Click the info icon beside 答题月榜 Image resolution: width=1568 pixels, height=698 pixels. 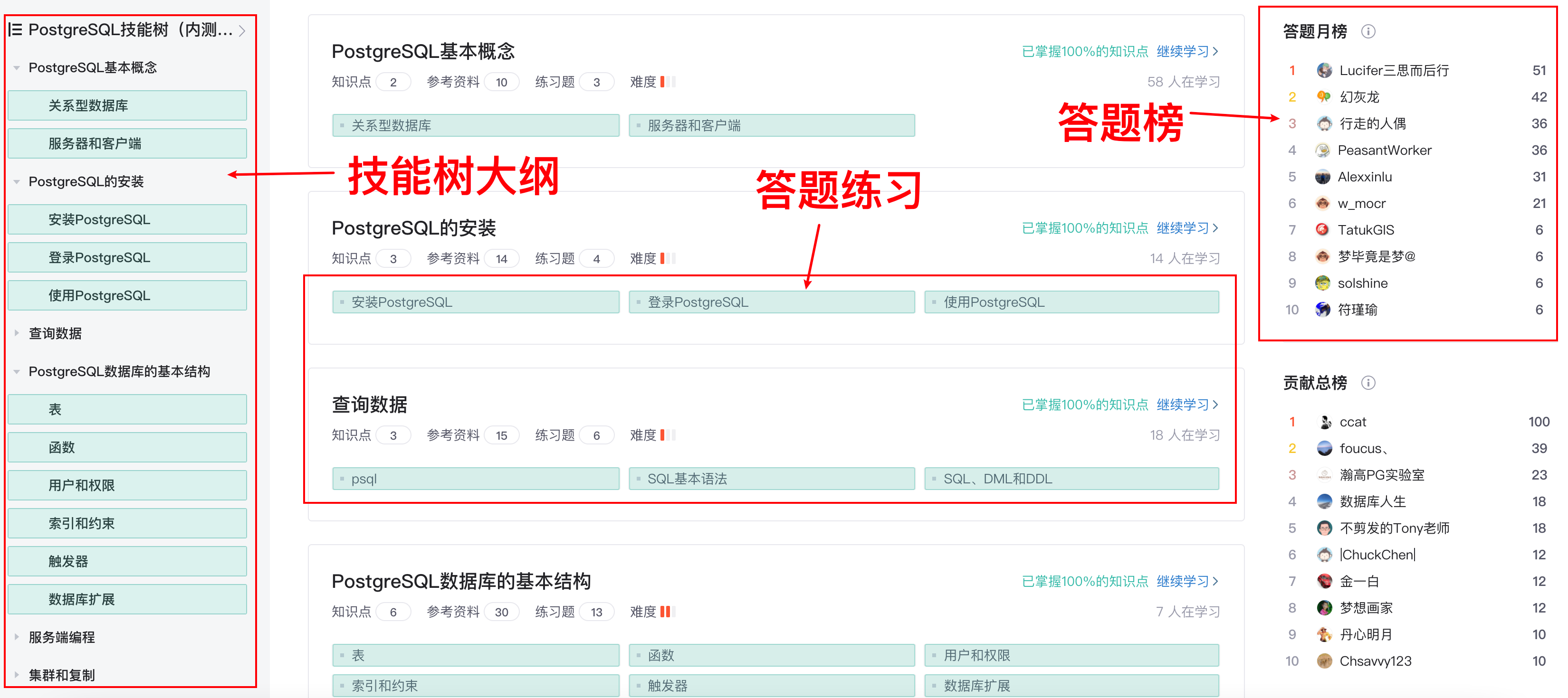pyautogui.click(x=1368, y=31)
